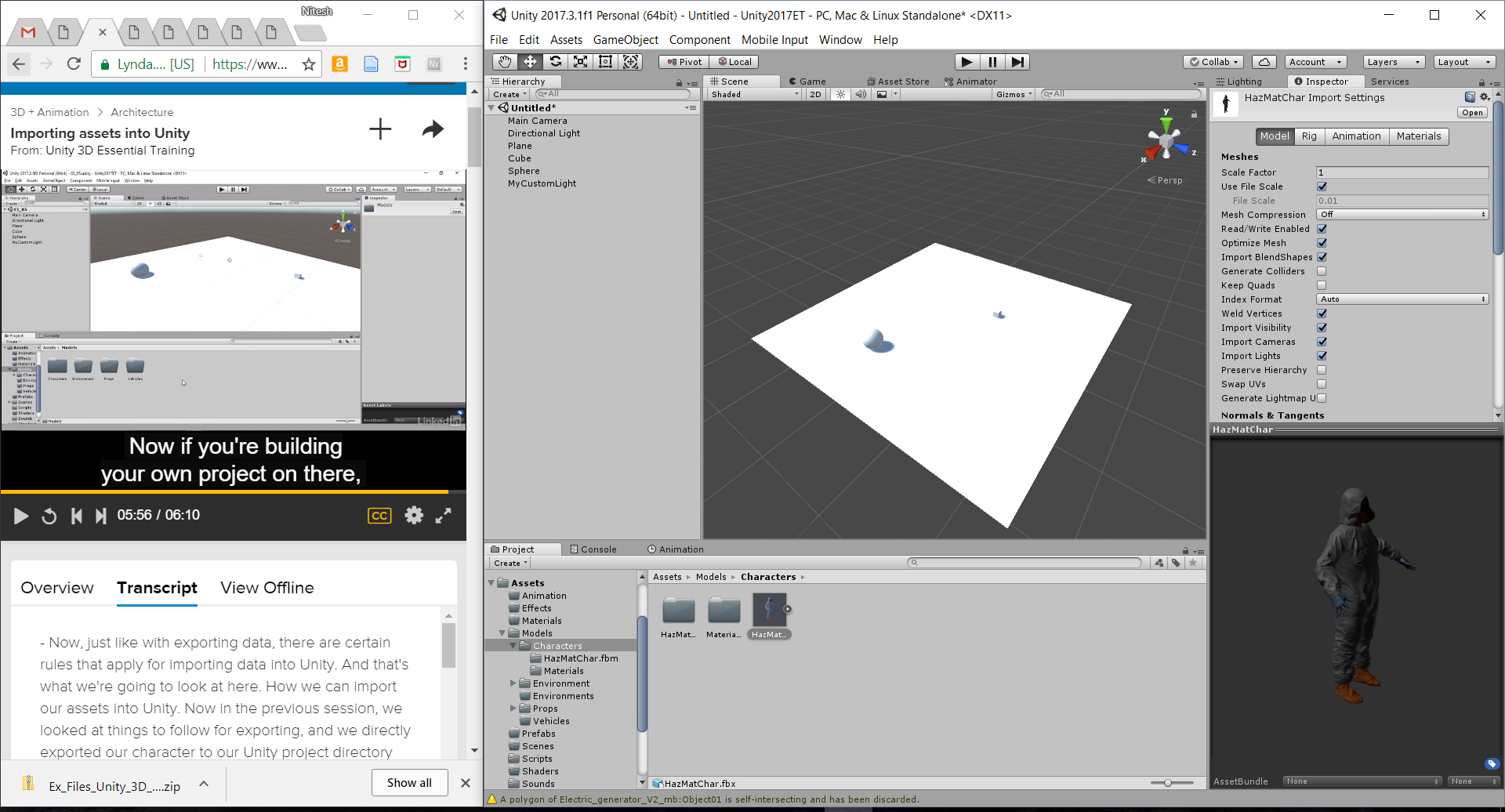Toggle Optimize Mesh checkbox
The width and height of the screenshot is (1505, 812).
click(1322, 243)
